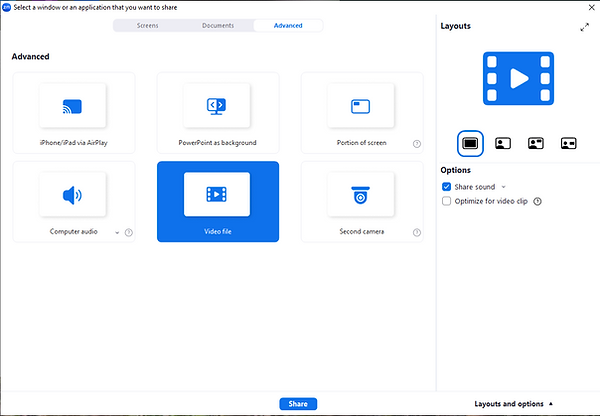Image resolution: width=600 pixels, height=416 pixels.
Task: Switch to the Screens tab
Action: coord(147,26)
